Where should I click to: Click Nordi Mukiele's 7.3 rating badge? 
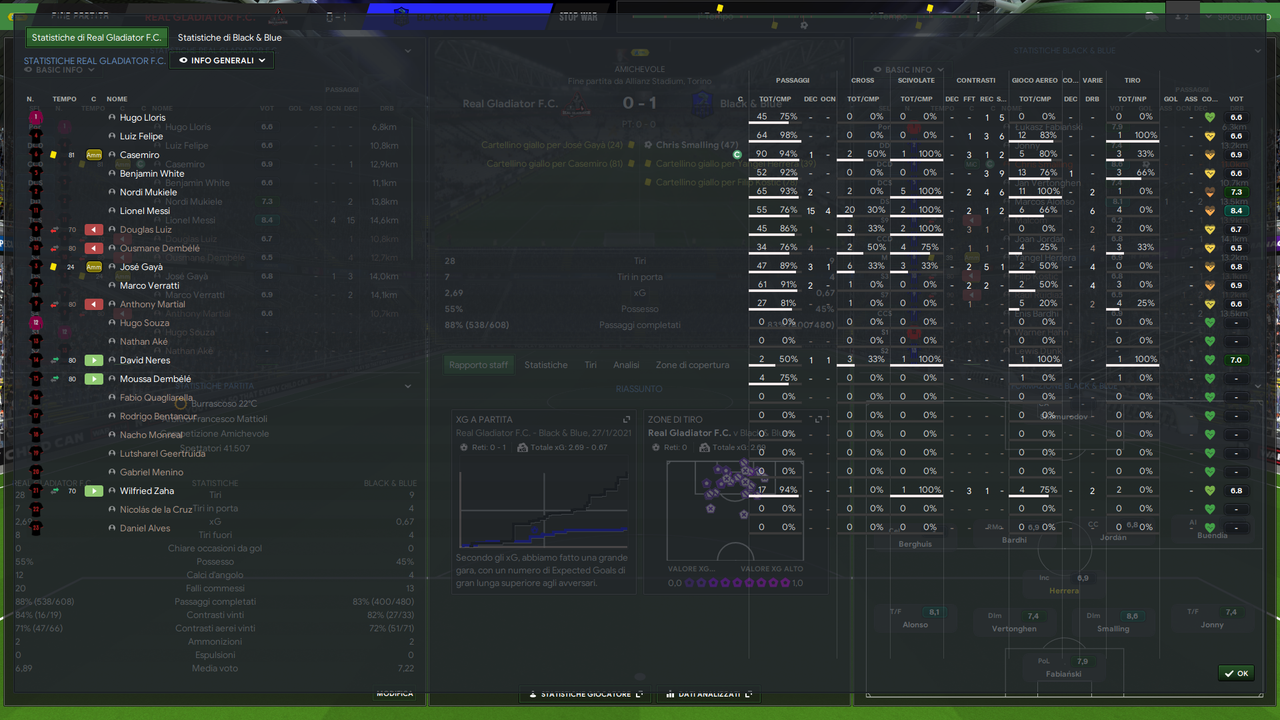(x=1236, y=192)
